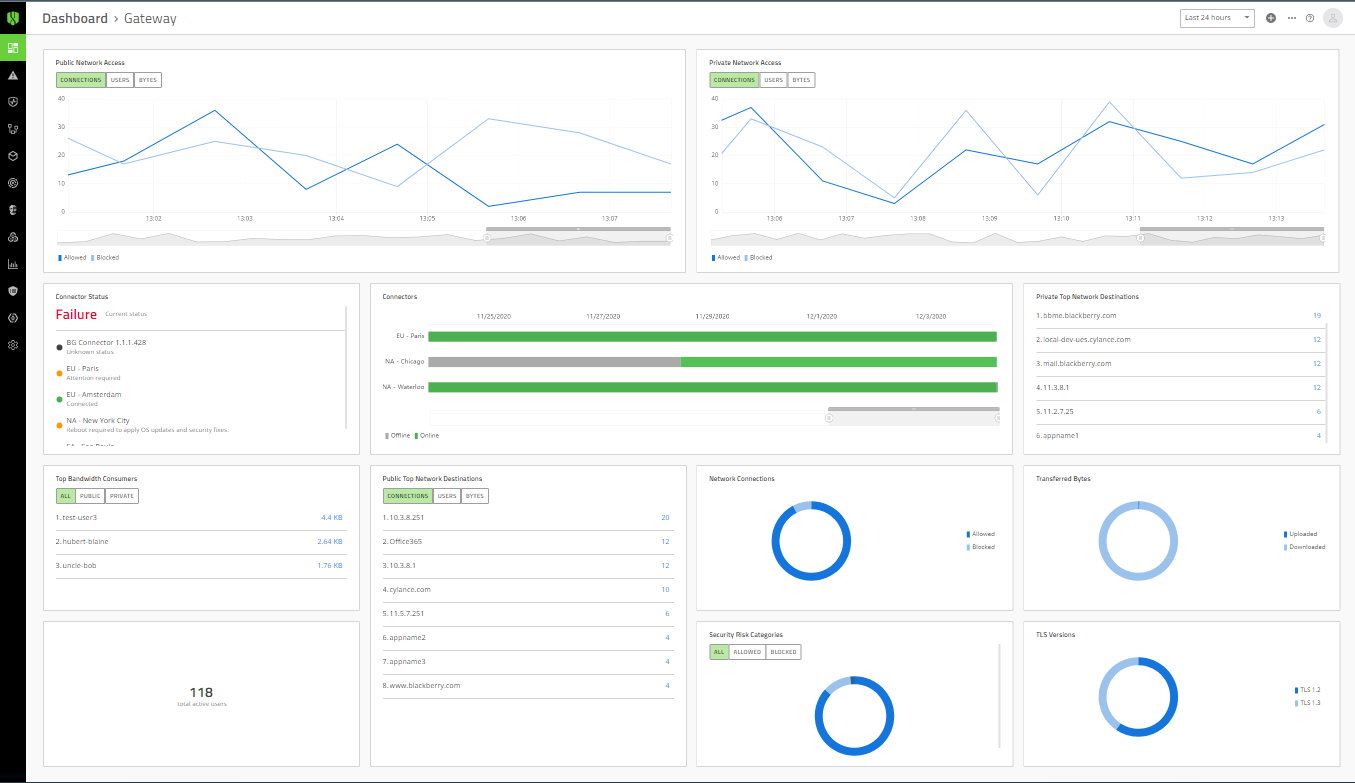
Task: Open the network topology icon in sidebar
Action: pos(13,129)
